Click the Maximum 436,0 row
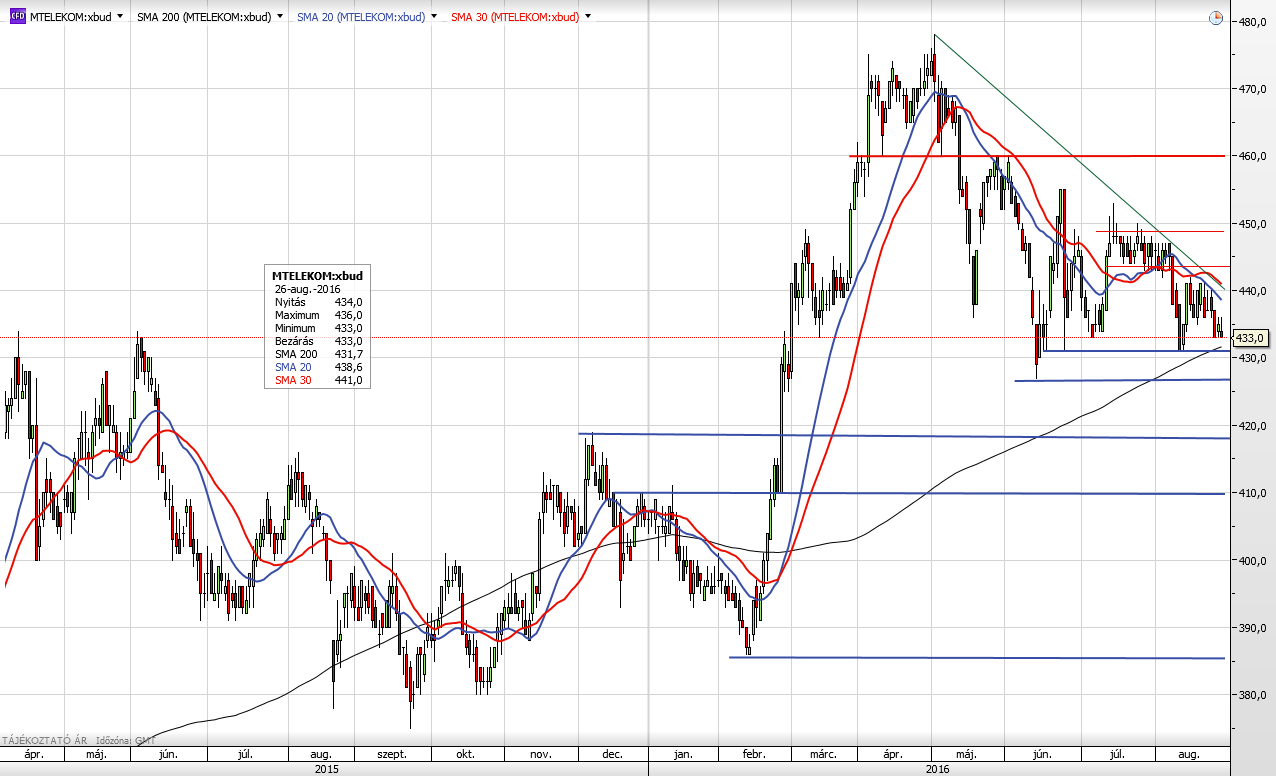 coord(317,315)
